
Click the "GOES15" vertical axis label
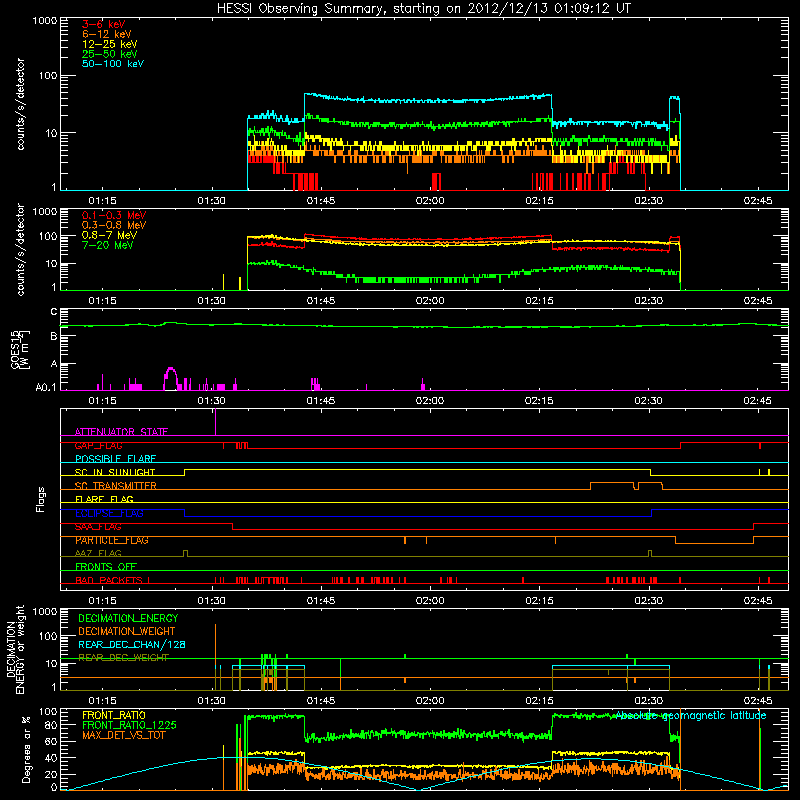(15, 349)
